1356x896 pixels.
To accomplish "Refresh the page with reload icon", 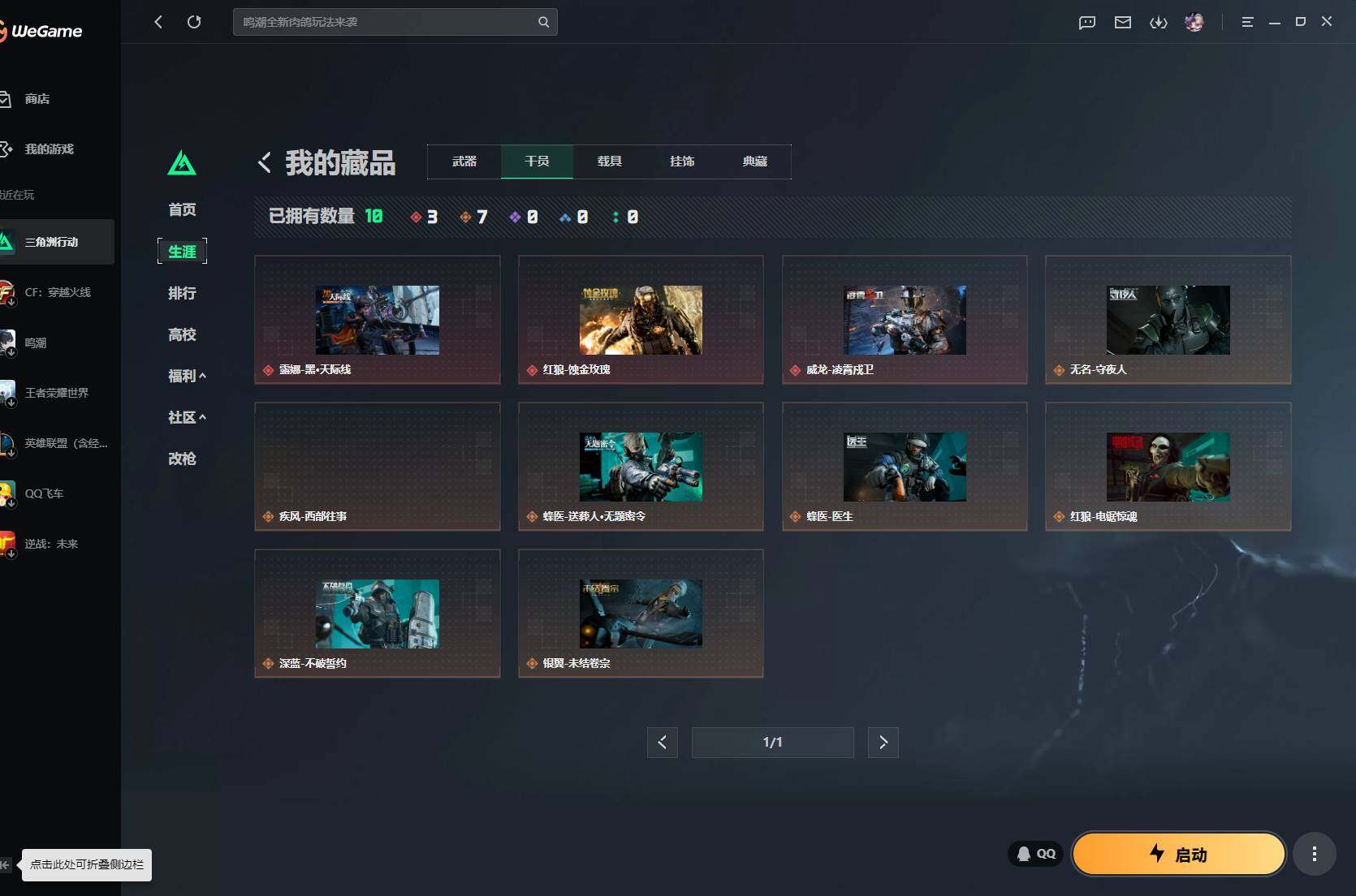I will [194, 22].
